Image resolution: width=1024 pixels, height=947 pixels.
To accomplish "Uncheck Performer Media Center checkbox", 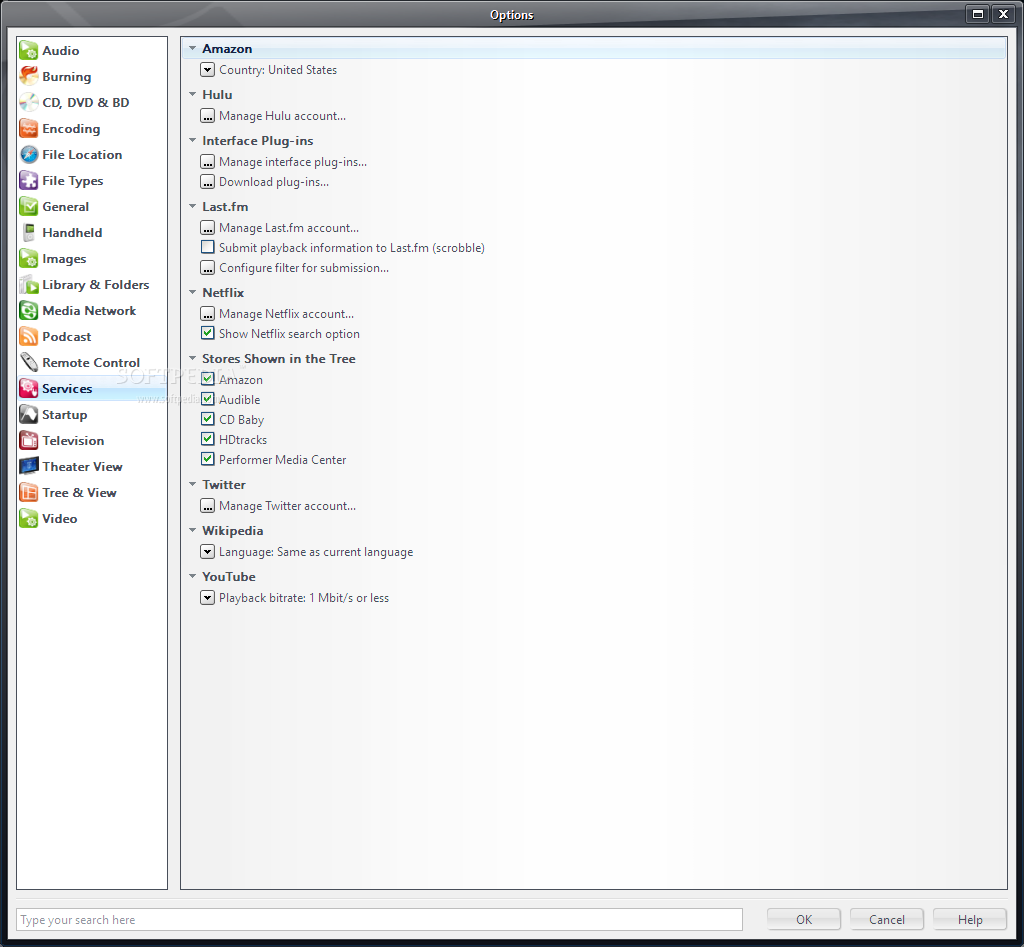I will coord(208,459).
